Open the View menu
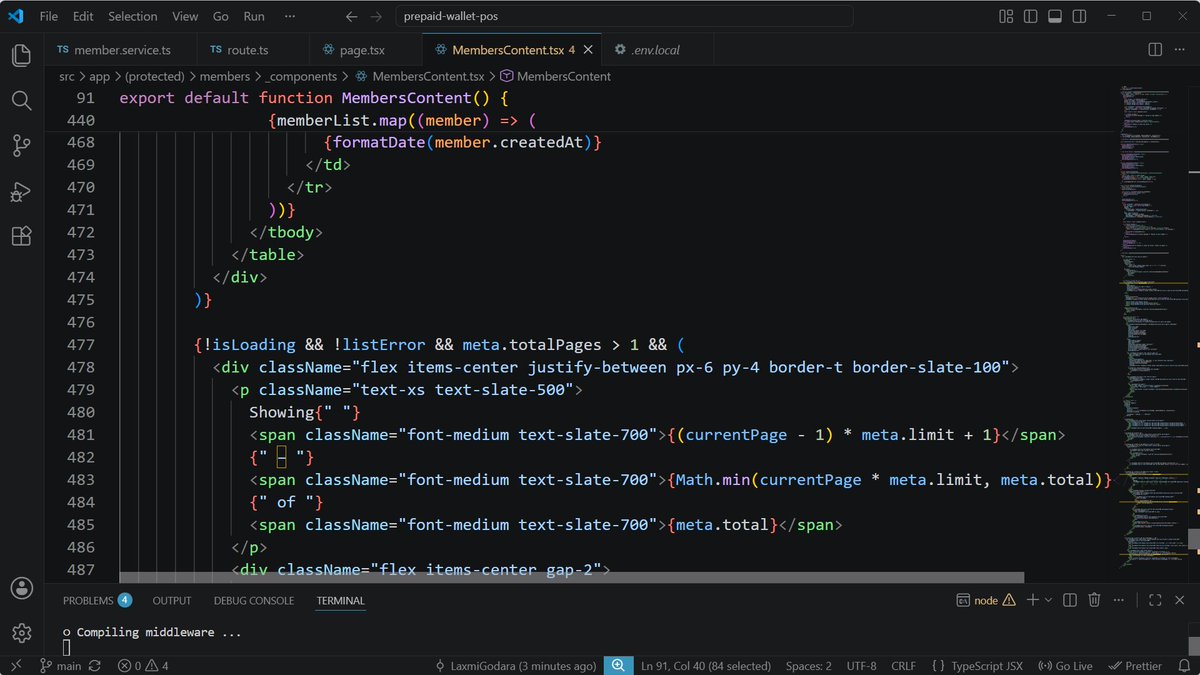The width and height of the screenshot is (1200, 675). coord(185,16)
